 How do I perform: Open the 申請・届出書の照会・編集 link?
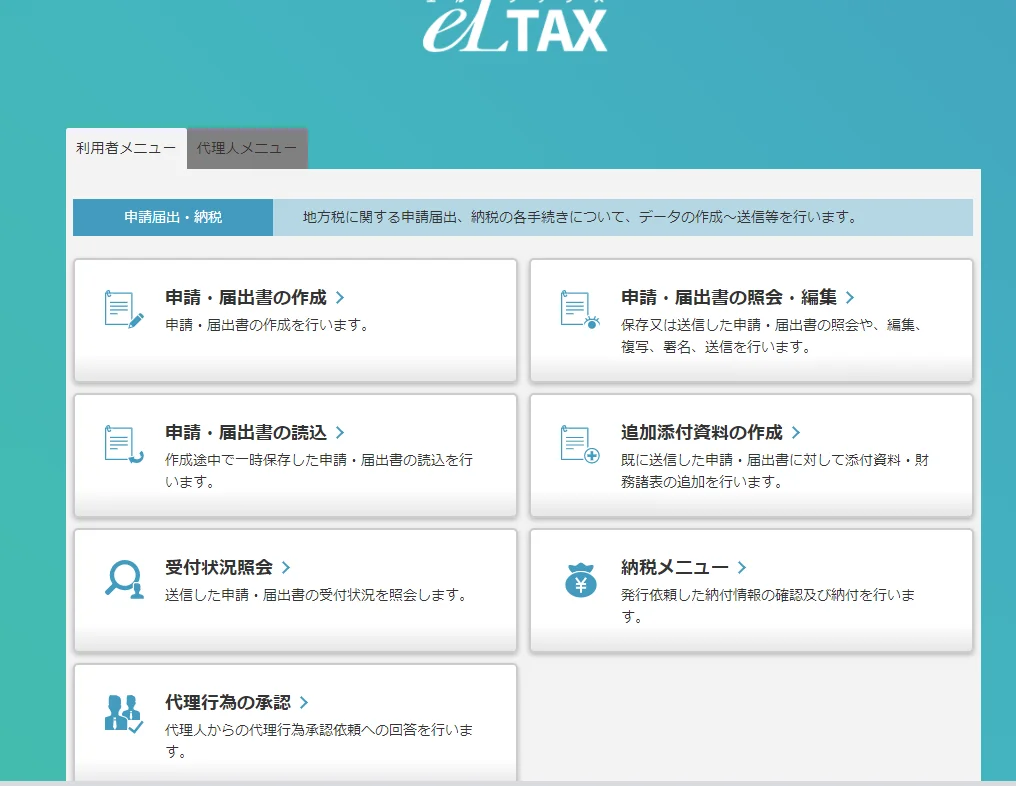pyautogui.click(x=729, y=297)
